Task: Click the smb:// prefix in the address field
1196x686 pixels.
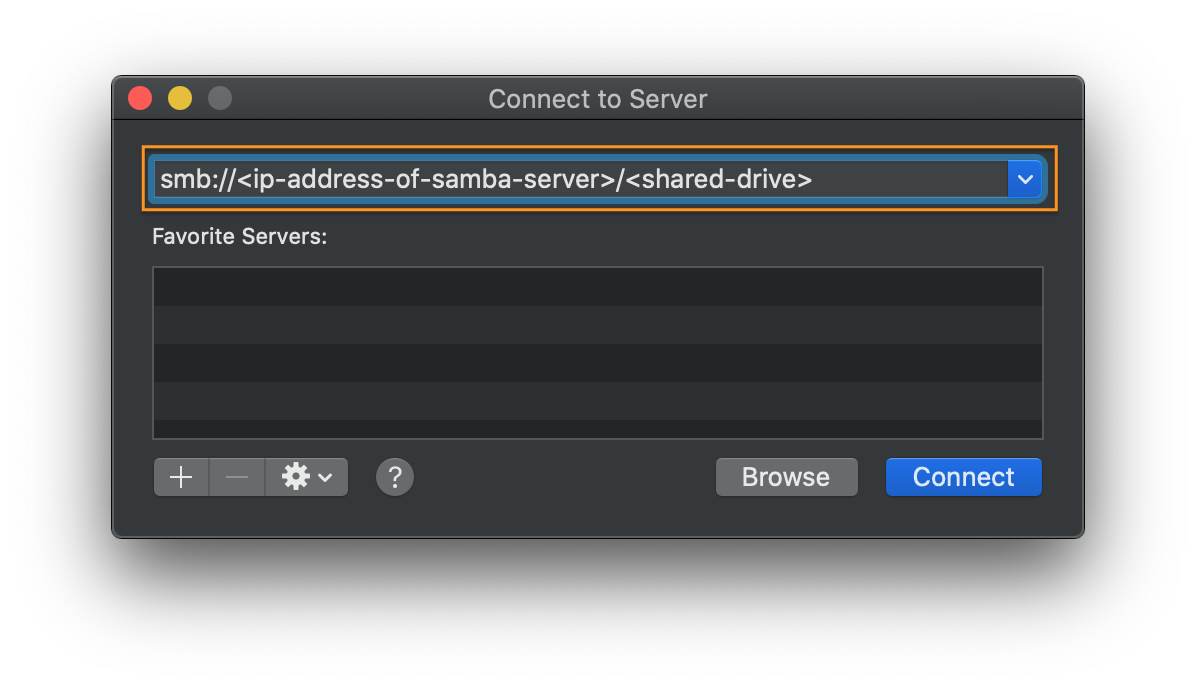Action: (198, 179)
